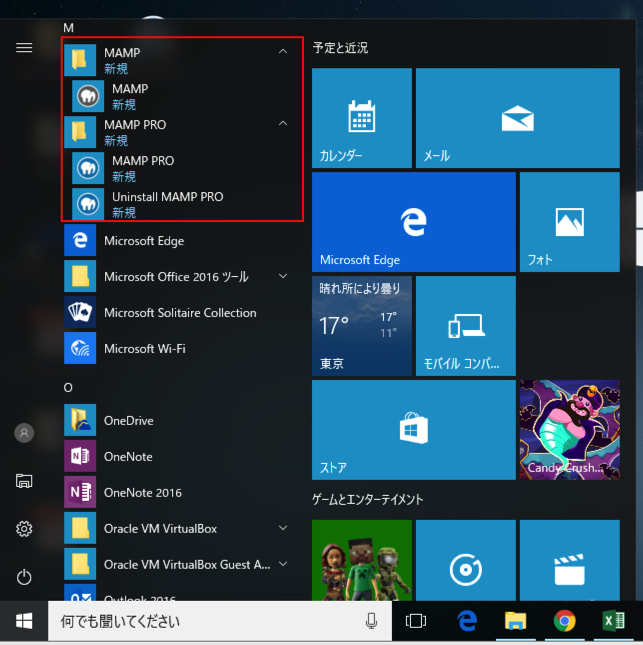This screenshot has width=643, height=645.
Task: Open Excel from the taskbar
Action: (613, 621)
